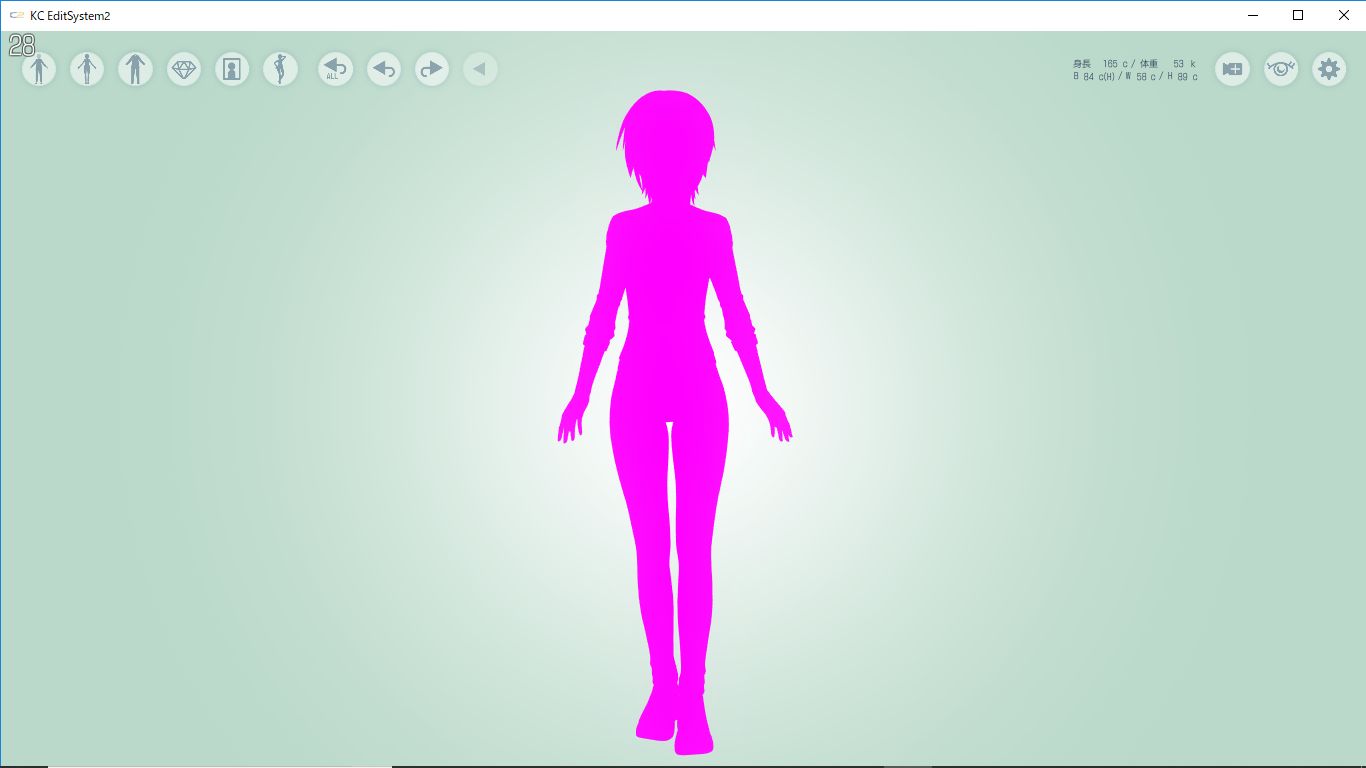
Task: Redo with the right curved arrow
Action: [x=432, y=69]
